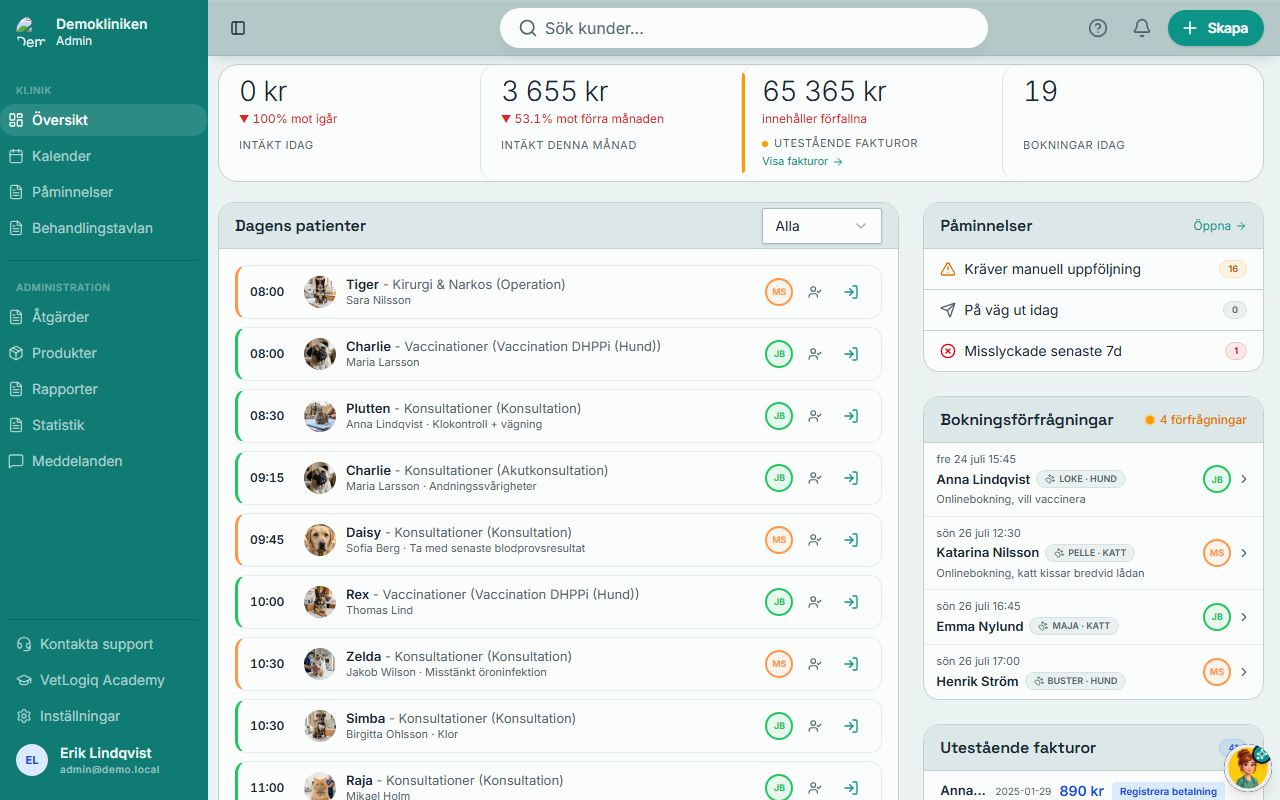Viewport: 1280px width, 800px height.
Task: Click the 890 kr invoice amount
Action: point(1081,791)
